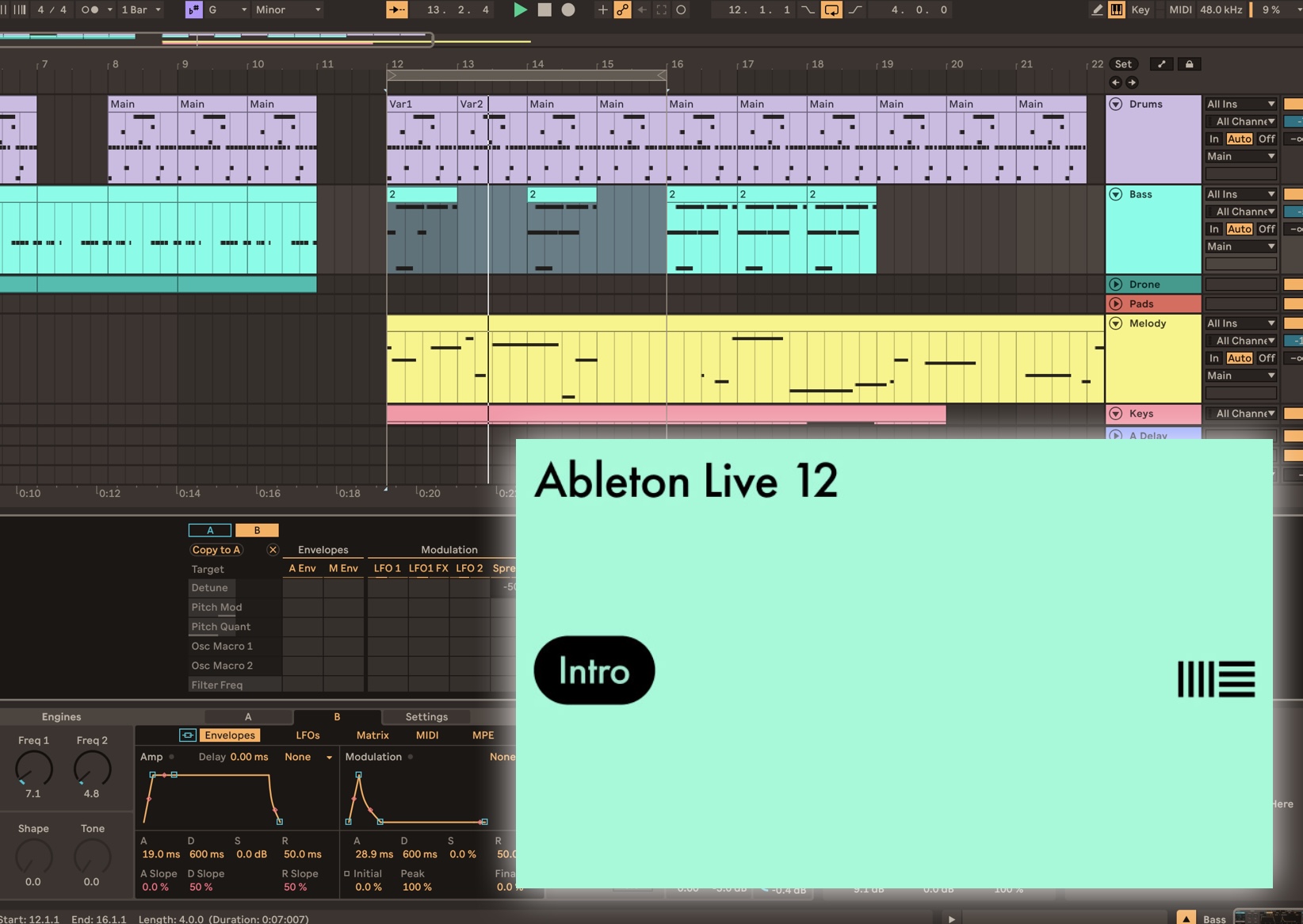Viewport: 1303px width, 924px height.
Task: Open the MPE tab
Action: 483,735
